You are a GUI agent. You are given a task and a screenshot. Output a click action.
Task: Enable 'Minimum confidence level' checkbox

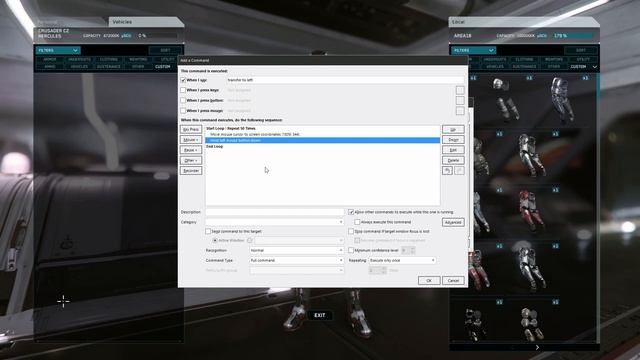351,250
